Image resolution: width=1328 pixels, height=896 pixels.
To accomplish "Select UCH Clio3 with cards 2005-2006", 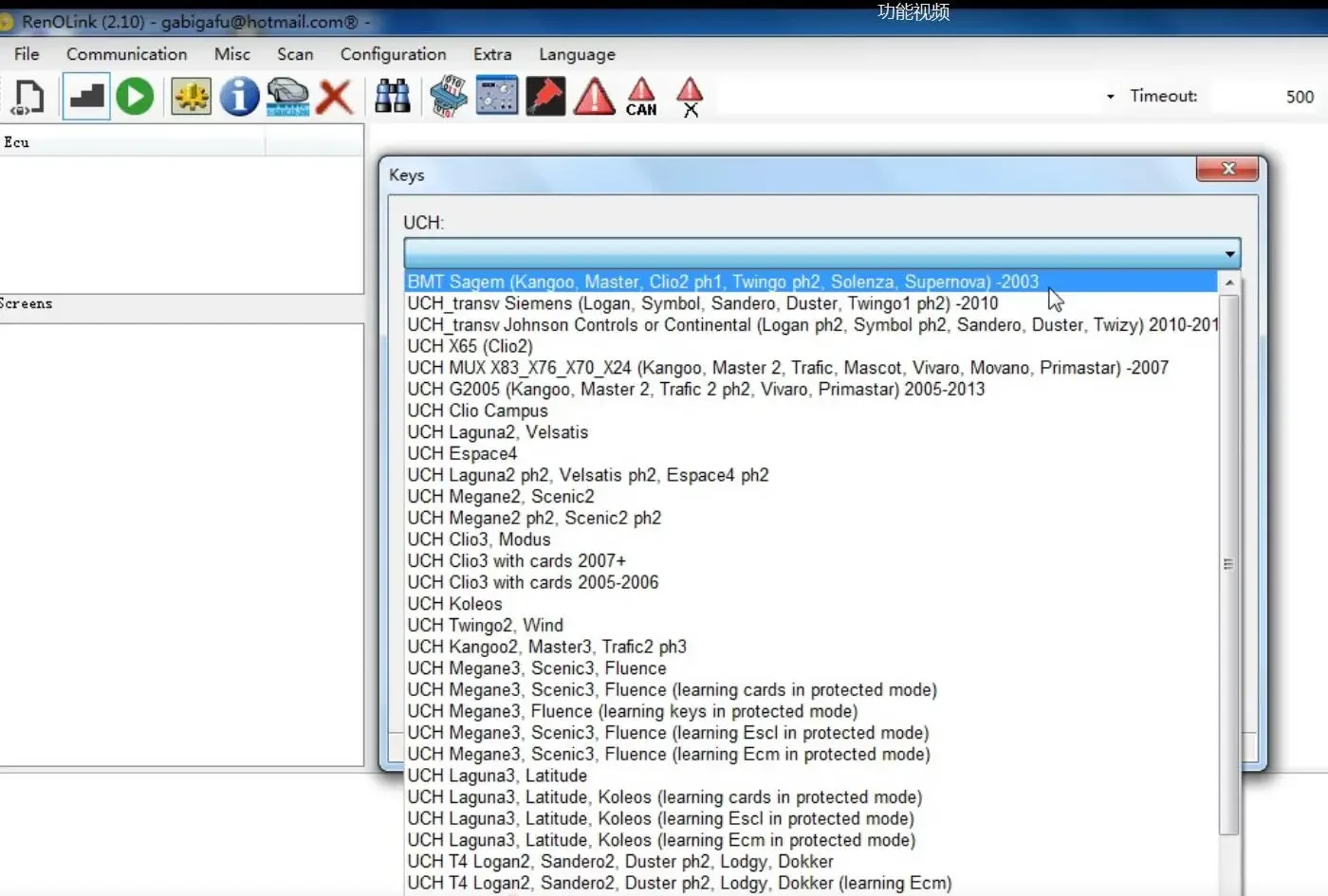I will 811,582.
